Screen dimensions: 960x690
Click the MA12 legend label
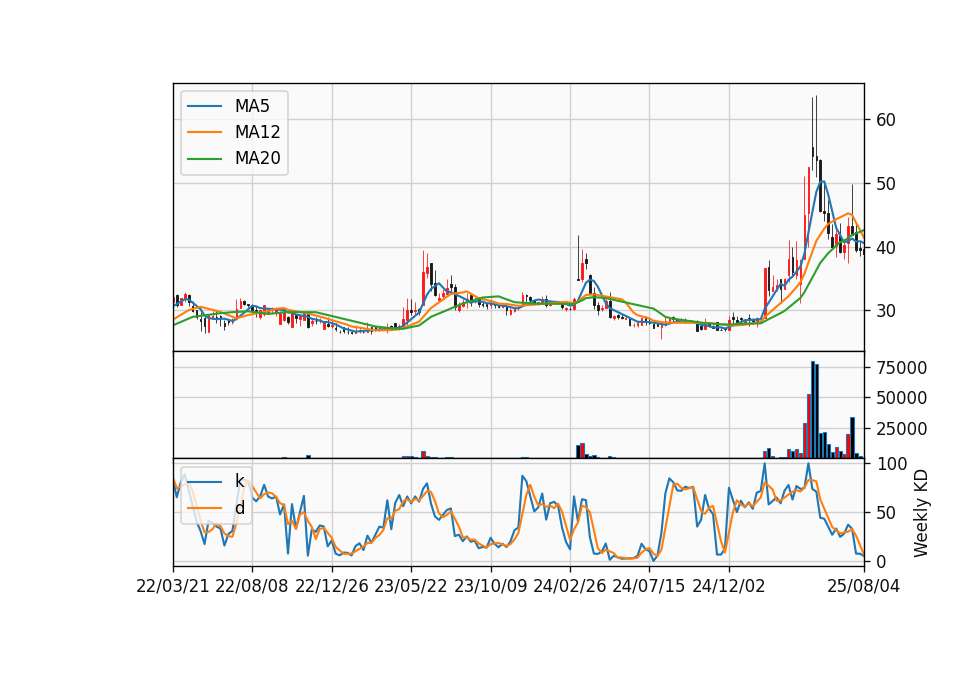pos(257,132)
